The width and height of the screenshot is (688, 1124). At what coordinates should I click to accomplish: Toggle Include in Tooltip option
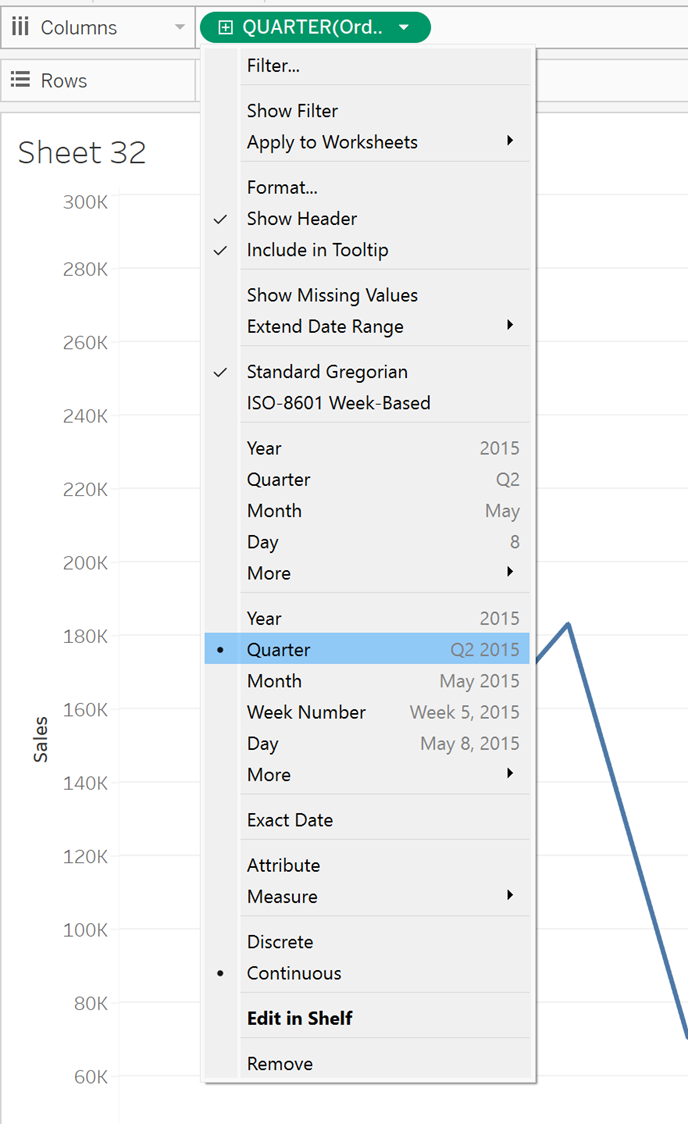coord(317,250)
